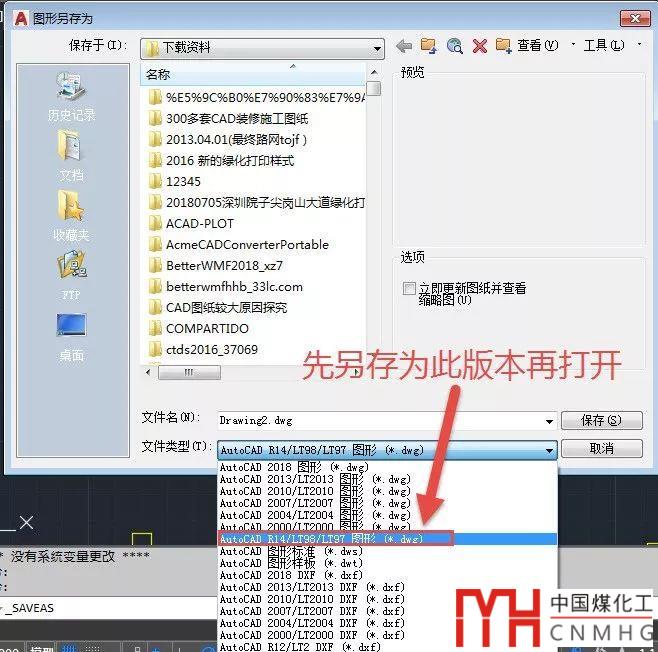Image resolution: width=658 pixels, height=652 pixels.
Task: Open the ACAD-PLOT folder
Action: [x=191, y=224]
